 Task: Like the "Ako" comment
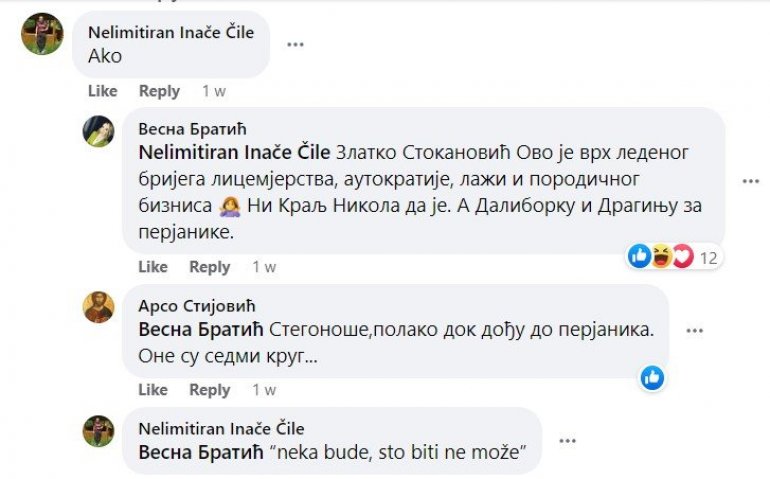click(103, 91)
